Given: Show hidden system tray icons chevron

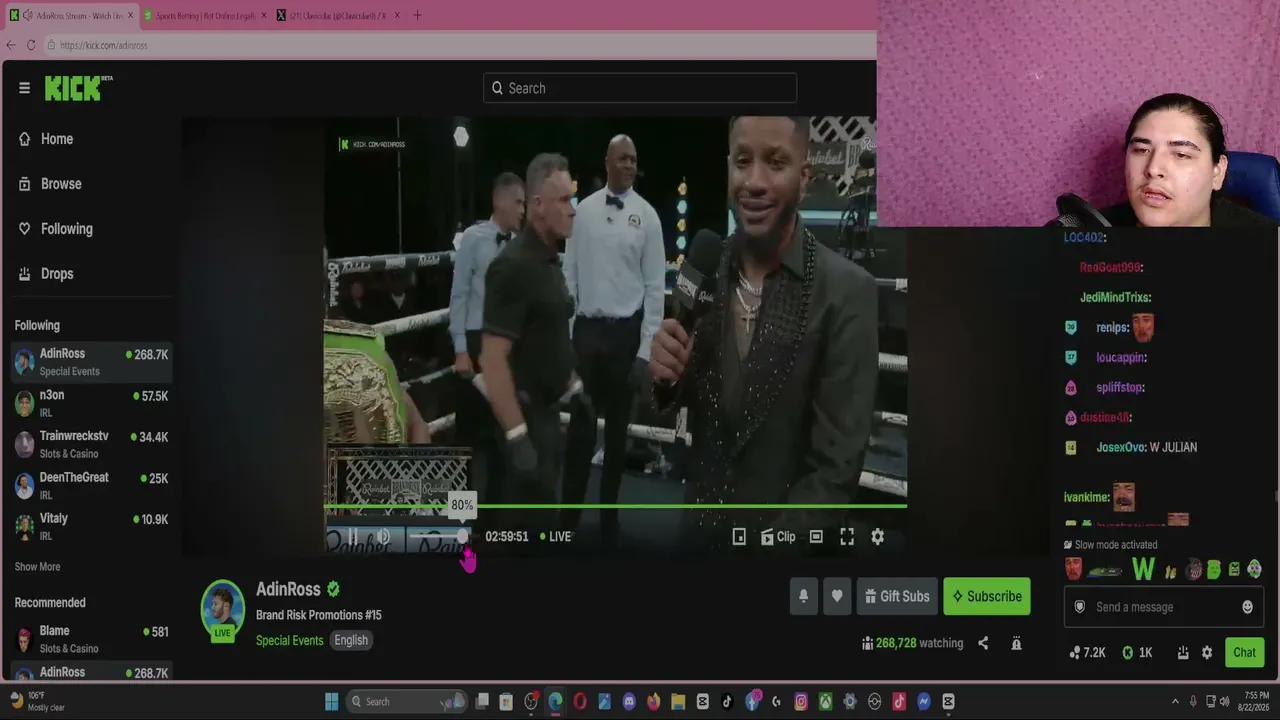Looking at the screenshot, I should coord(1175,701).
